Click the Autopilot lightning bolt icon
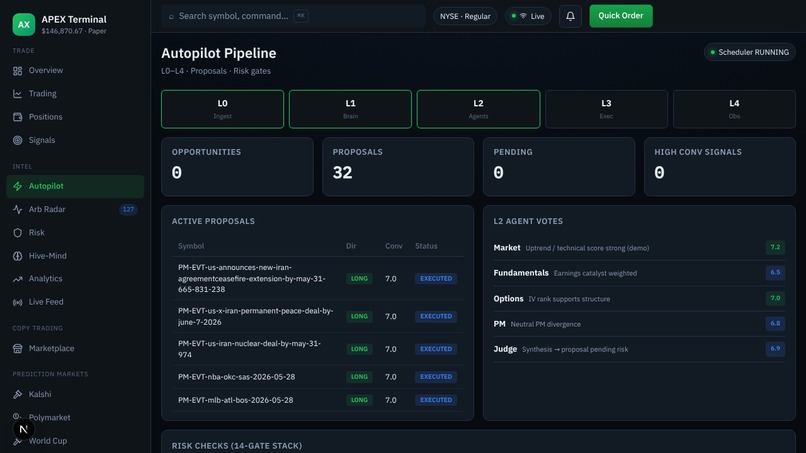 click(17, 186)
